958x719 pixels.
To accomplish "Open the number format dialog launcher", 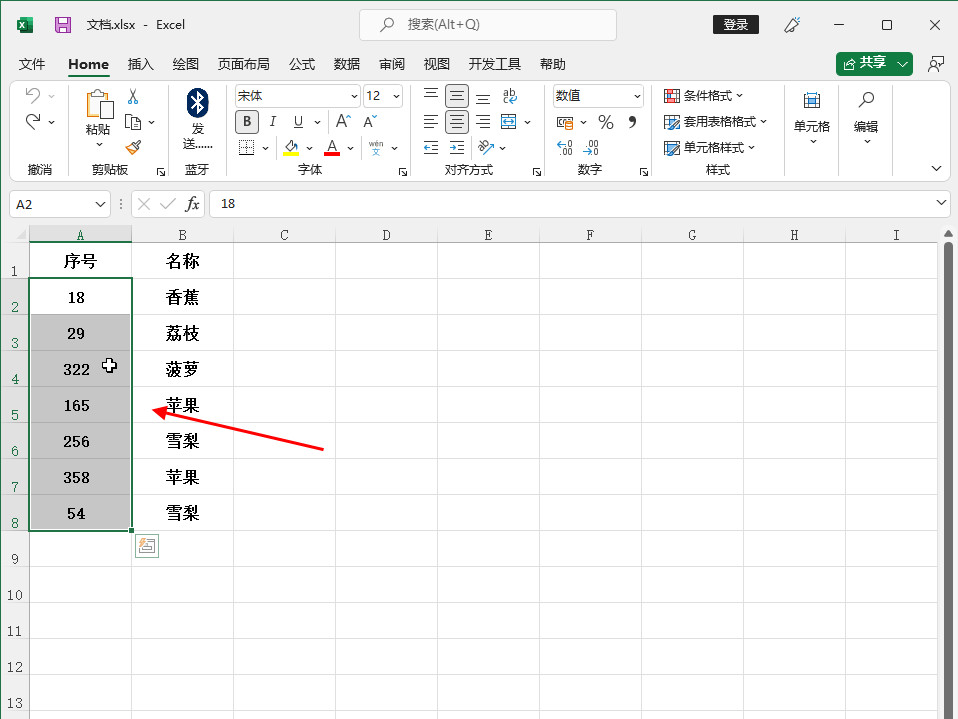I will [643, 172].
